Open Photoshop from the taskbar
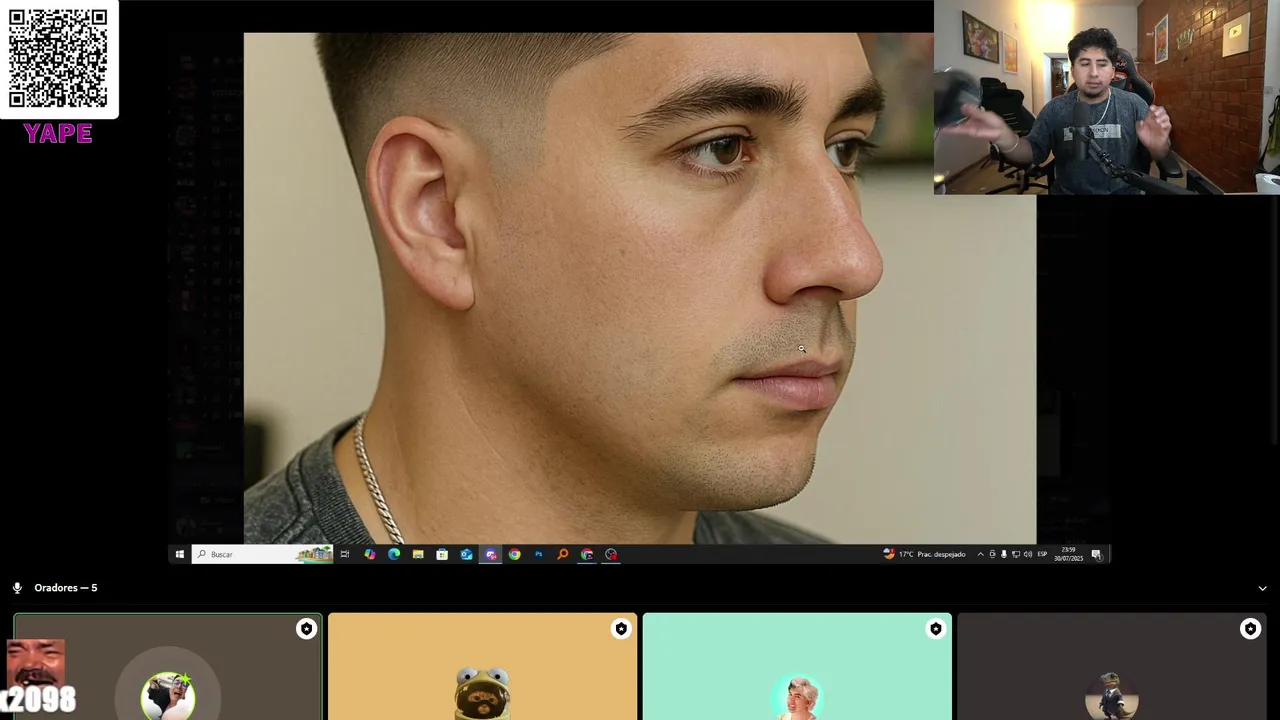The image size is (1280, 720). click(538, 554)
